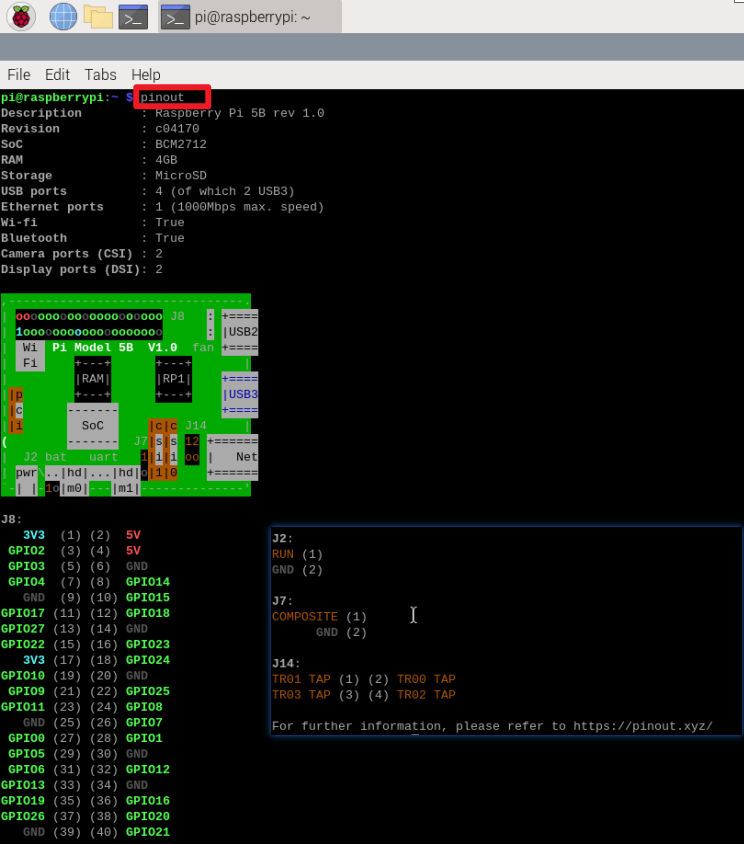Image resolution: width=744 pixels, height=844 pixels.
Task: Open the File menu
Action: (19, 74)
